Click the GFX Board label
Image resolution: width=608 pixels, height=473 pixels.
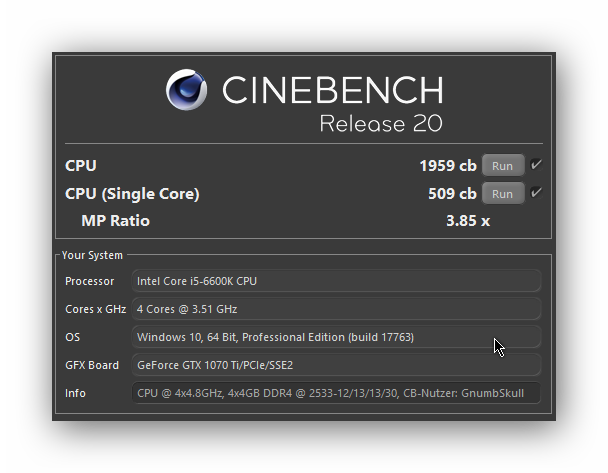92,365
